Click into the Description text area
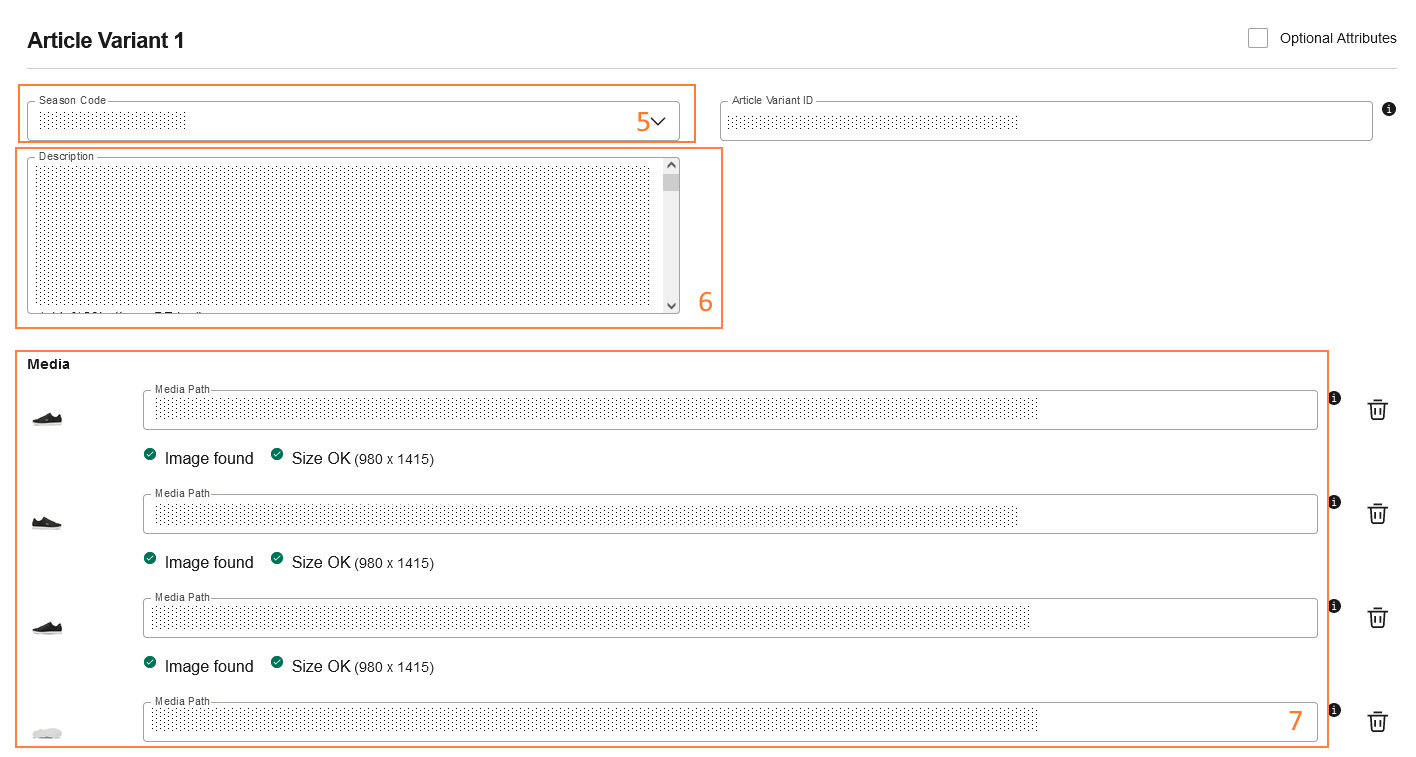 click(x=345, y=236)
